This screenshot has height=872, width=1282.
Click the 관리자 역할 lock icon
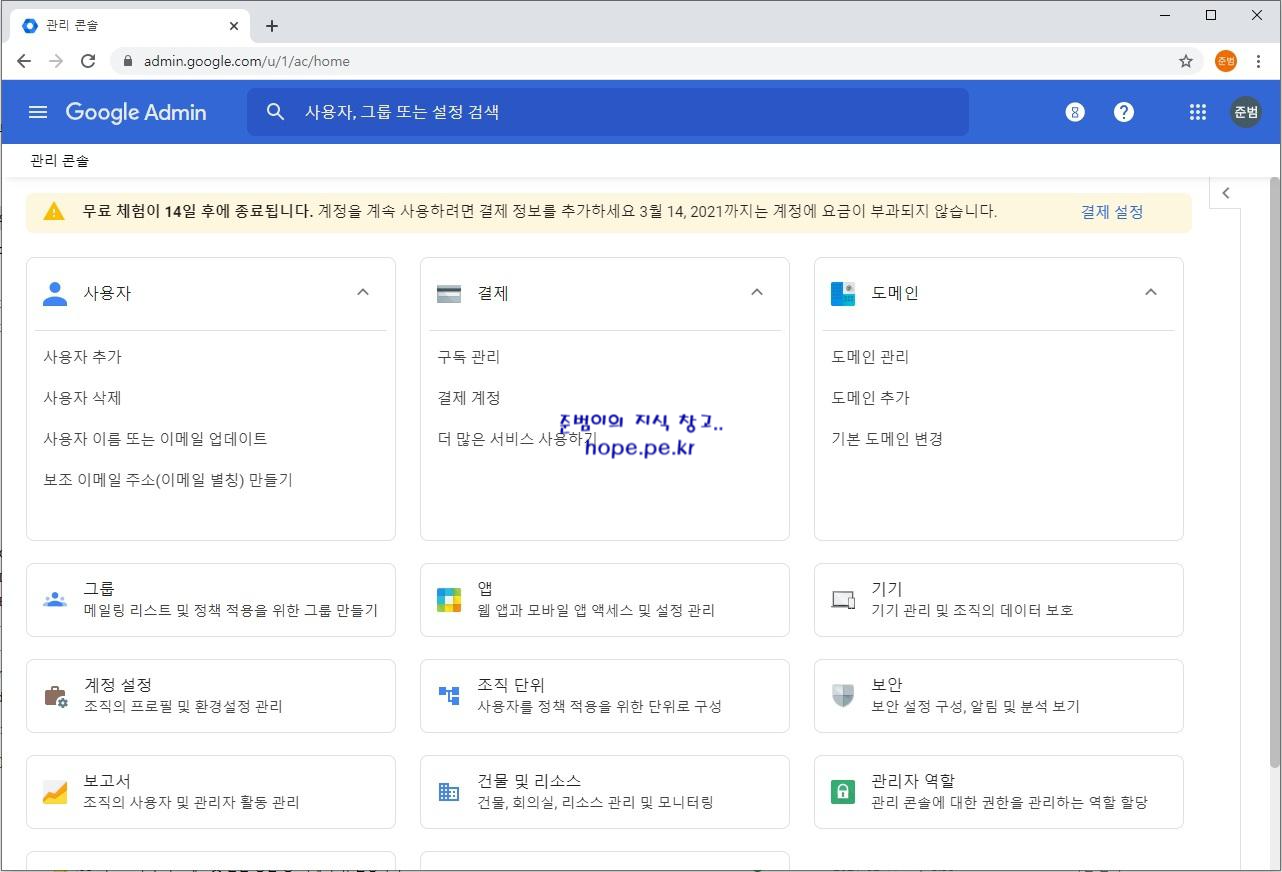coord(843,792)
